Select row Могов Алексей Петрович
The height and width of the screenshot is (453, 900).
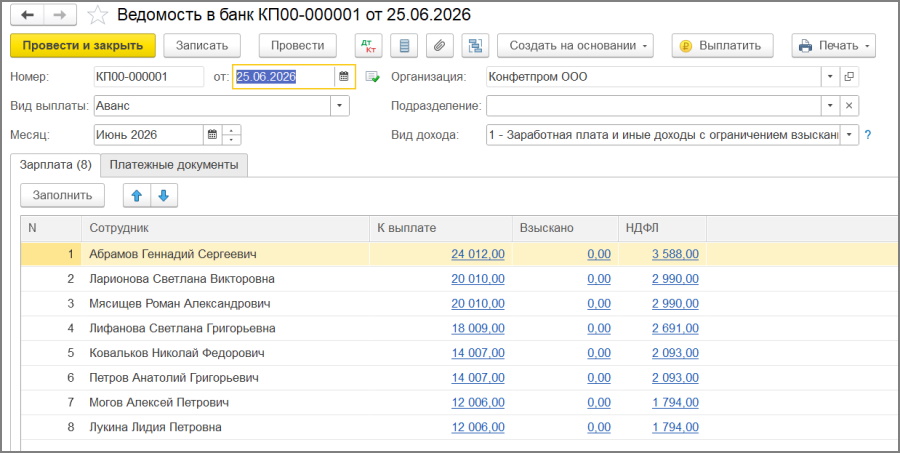(x=459, y=403)
